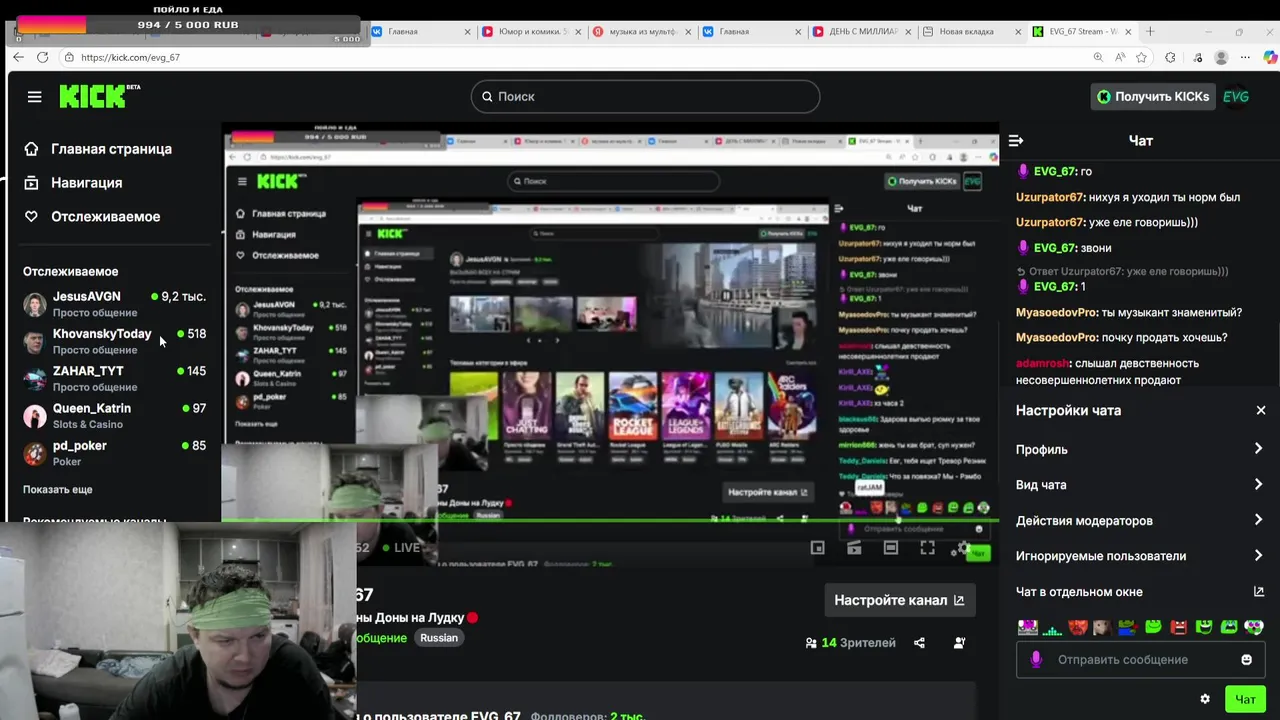Image resolution: width=1280 pixels, height=720 pixels.
Task: Toggle theater mode on the player
Action: point(891,548)
